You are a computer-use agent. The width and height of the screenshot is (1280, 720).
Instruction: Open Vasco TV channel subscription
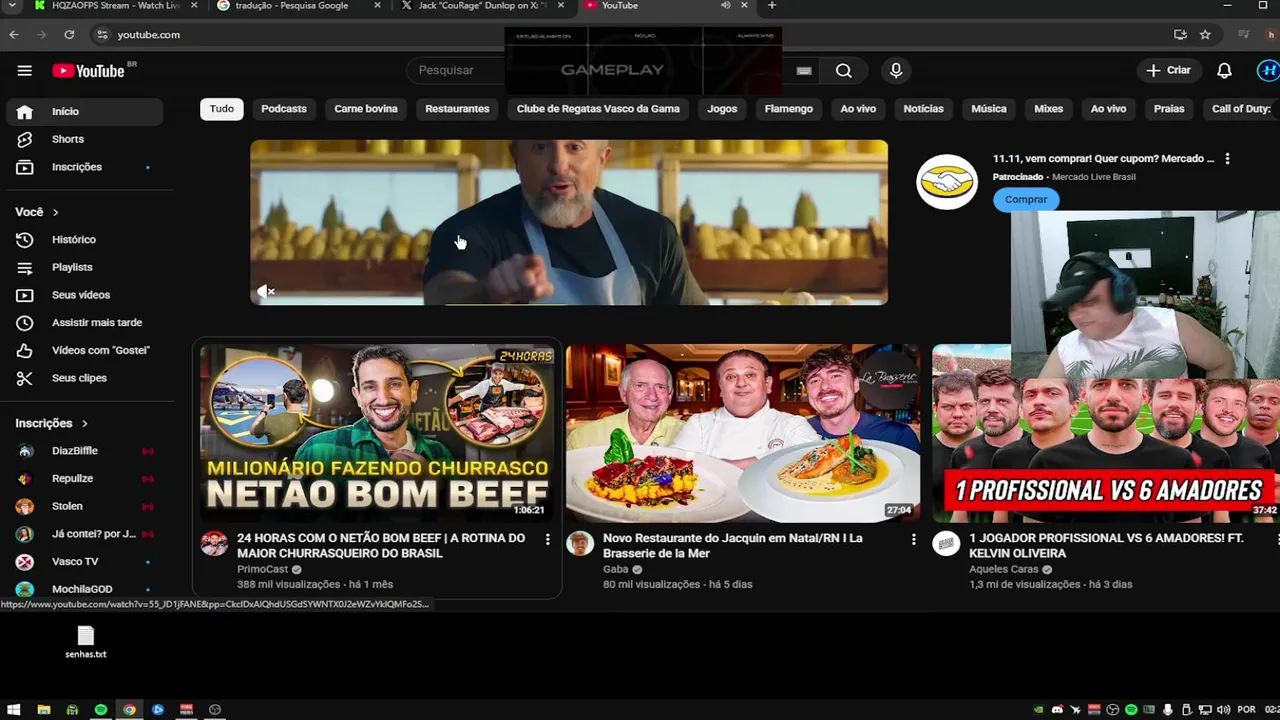pyautogui.click(x=85, y=561)
